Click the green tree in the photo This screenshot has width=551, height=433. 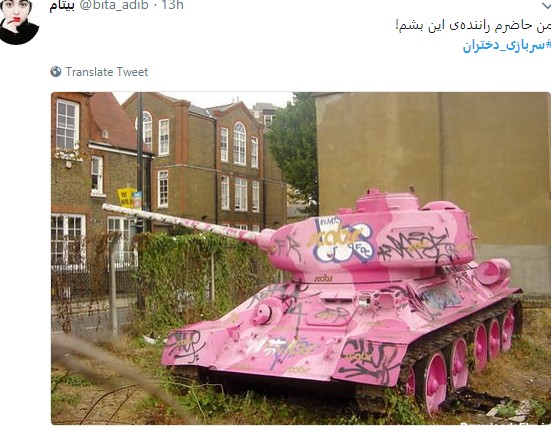pos(293,148)
